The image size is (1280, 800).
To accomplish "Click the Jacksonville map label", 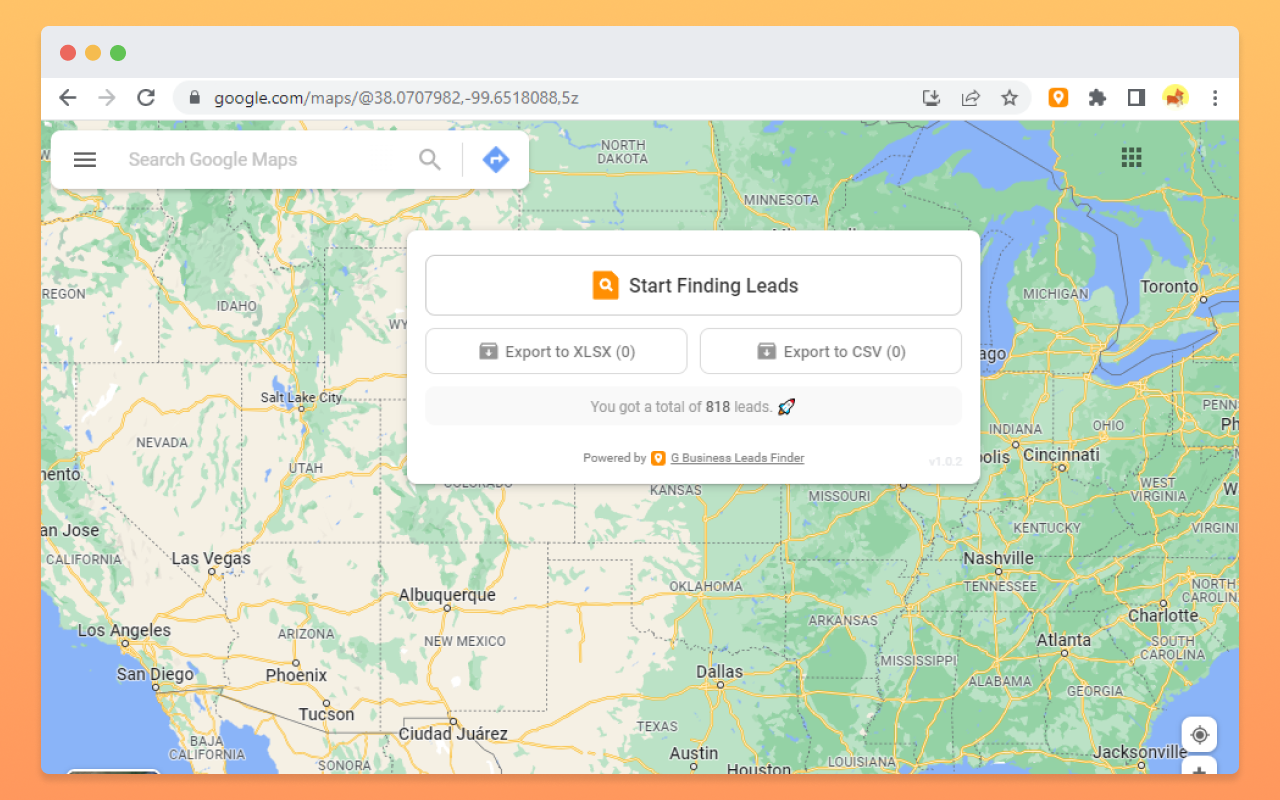I will pyautogui.click(x=1140, y=752).
